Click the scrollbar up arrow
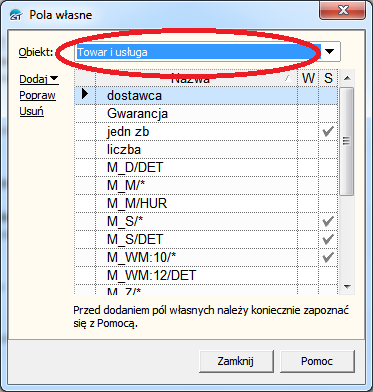Screen dimensions: 373x392 347,79
